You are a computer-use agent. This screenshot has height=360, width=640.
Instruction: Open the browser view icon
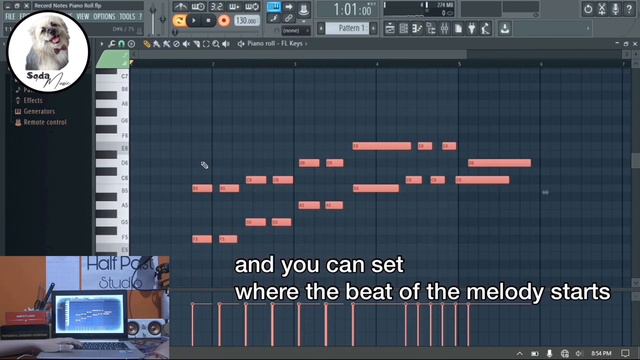431,29
